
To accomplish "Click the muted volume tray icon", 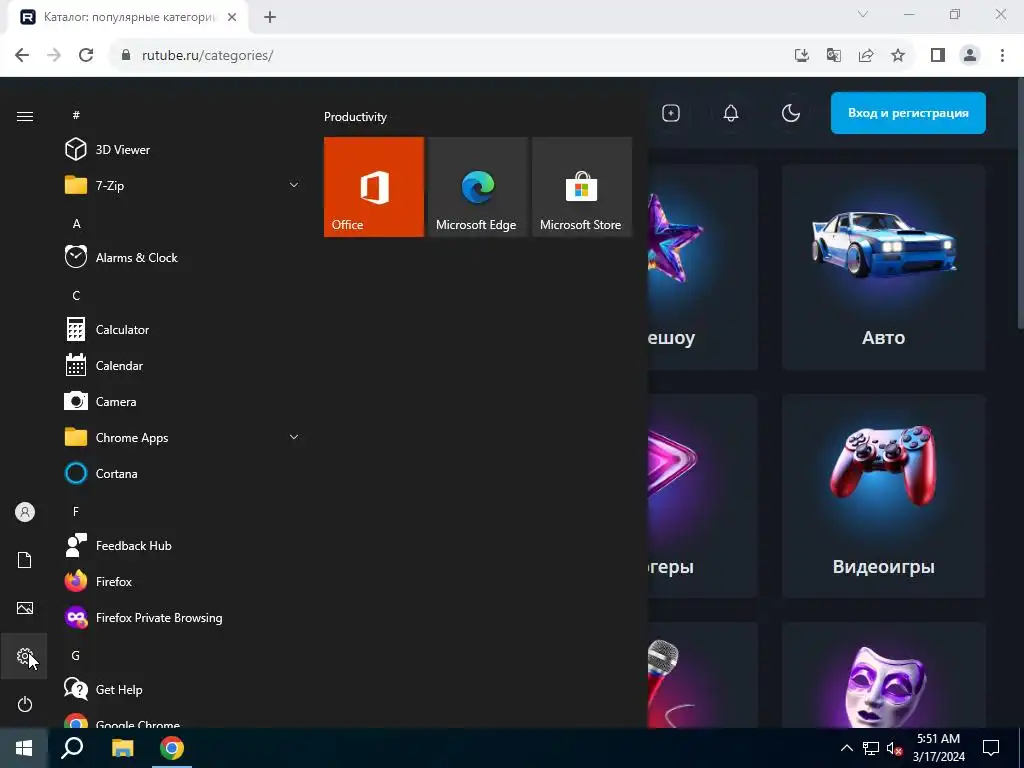I will click(x=895, y=748).
